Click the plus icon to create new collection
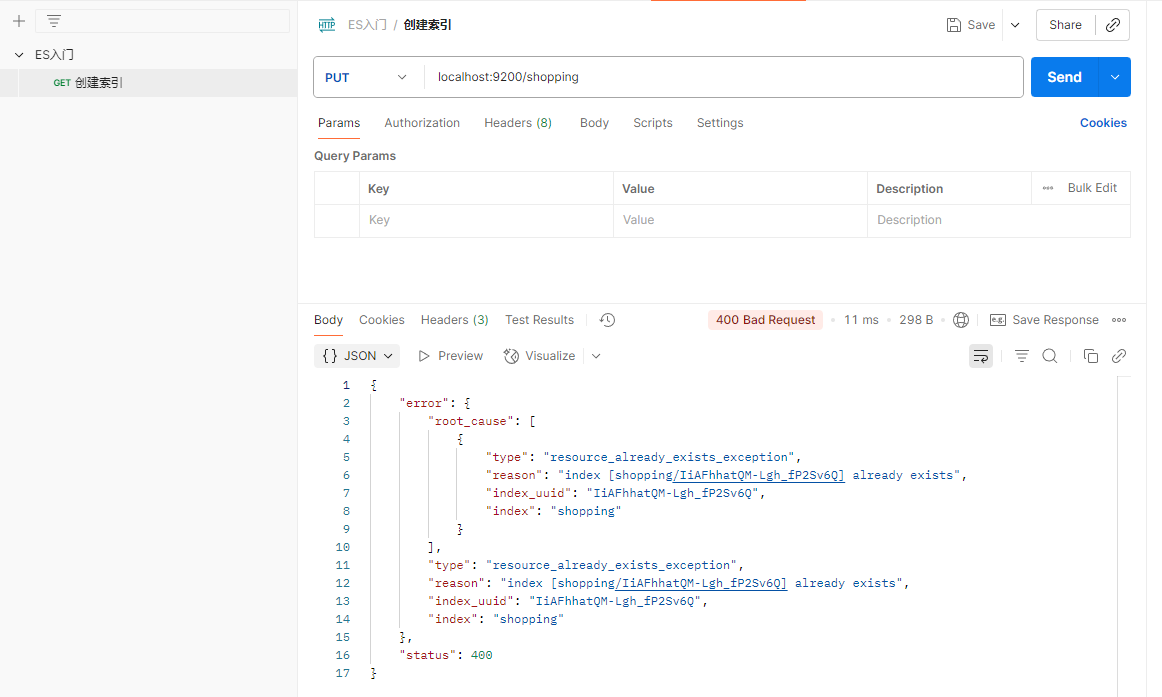 tap(18, 21)
